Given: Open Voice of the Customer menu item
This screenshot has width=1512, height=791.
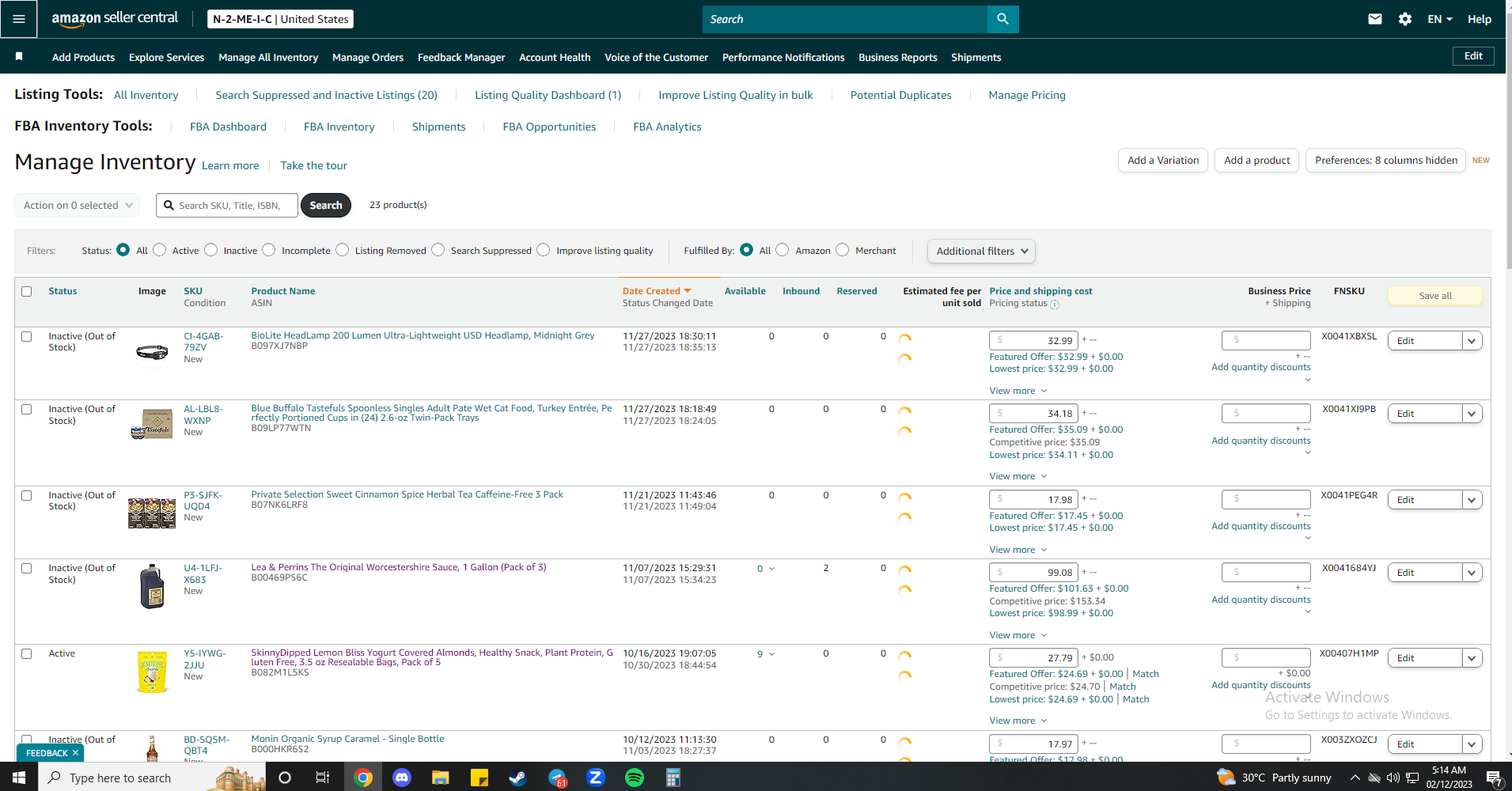Looking at the screenshot, I should point(657,57).
